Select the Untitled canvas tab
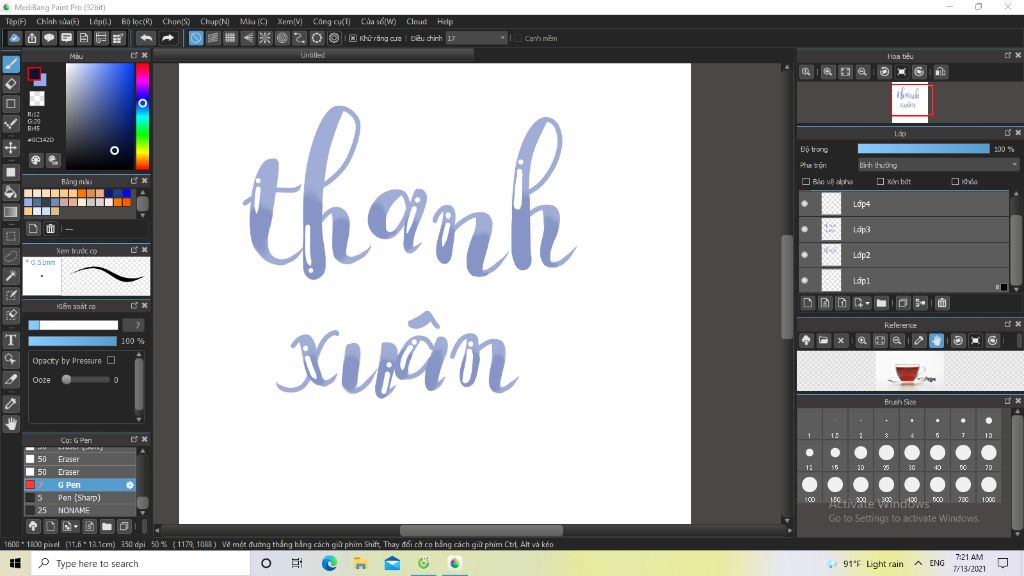Viewport: 1024px width, 576px height. [x=312, y=55]
